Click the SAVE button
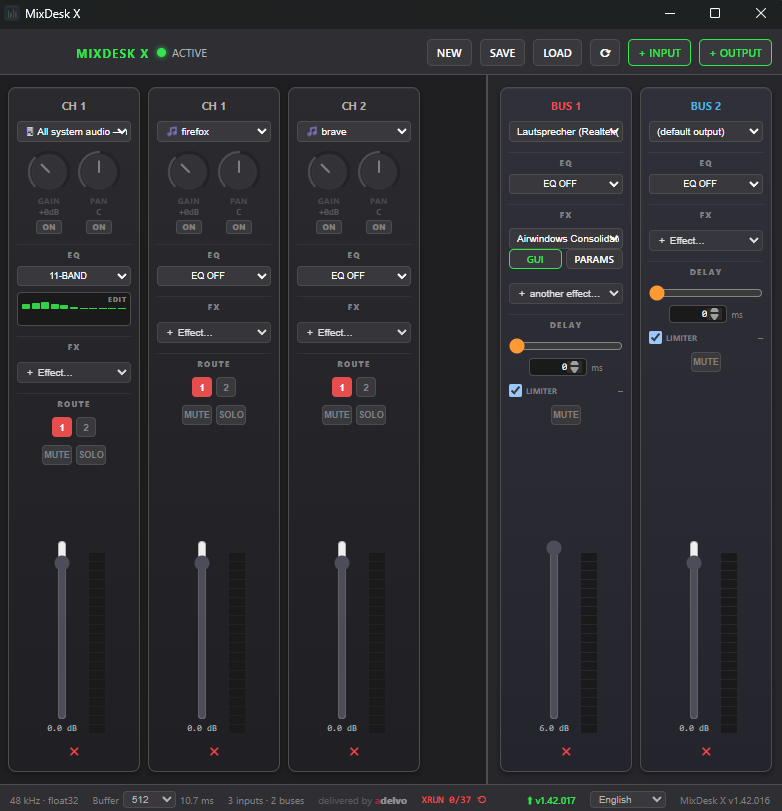Image resolution: width=782 pixels, height=811 pixels. (x=502, y=53)
